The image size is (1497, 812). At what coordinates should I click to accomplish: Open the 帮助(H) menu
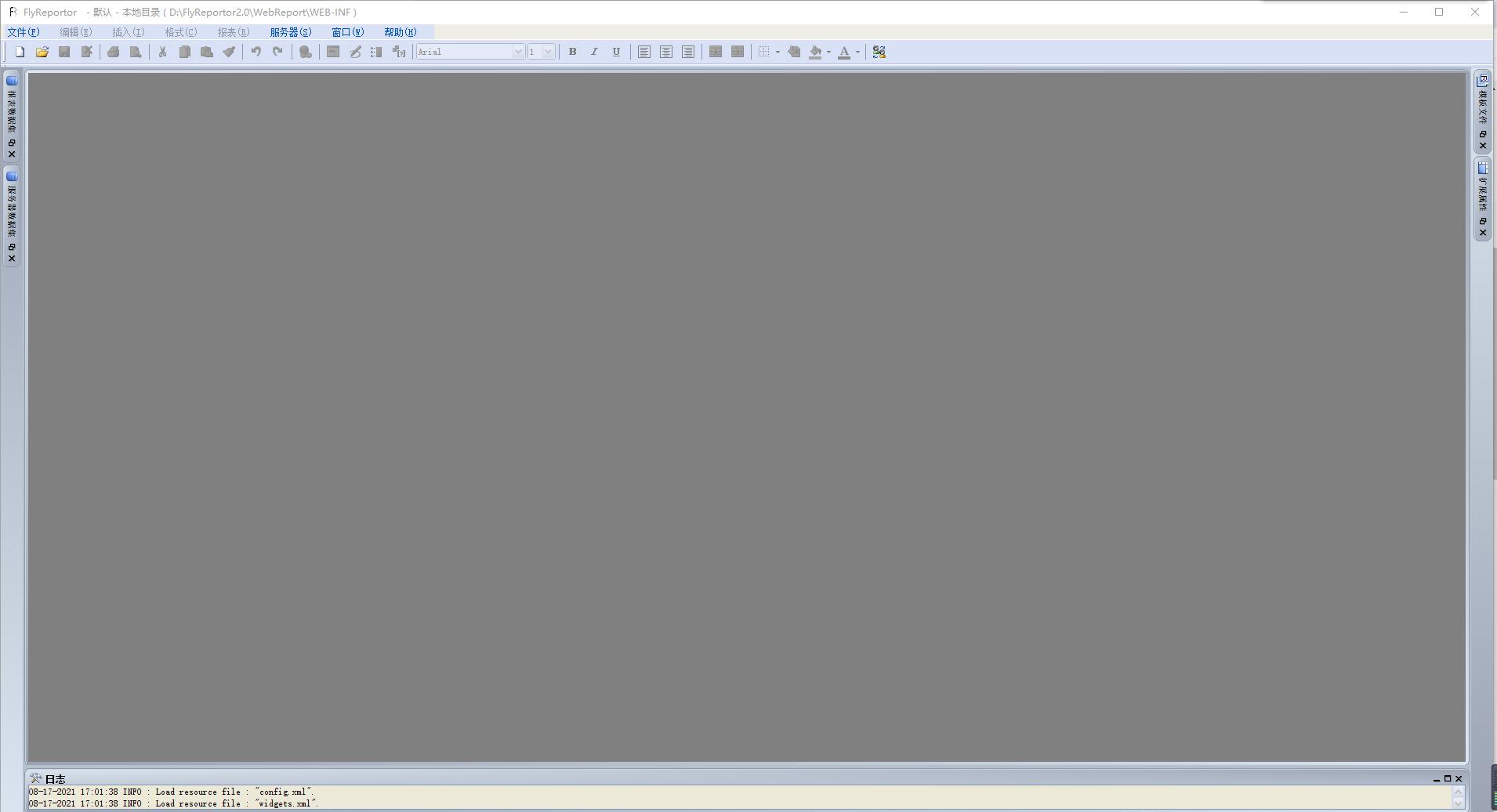point(400,32)
